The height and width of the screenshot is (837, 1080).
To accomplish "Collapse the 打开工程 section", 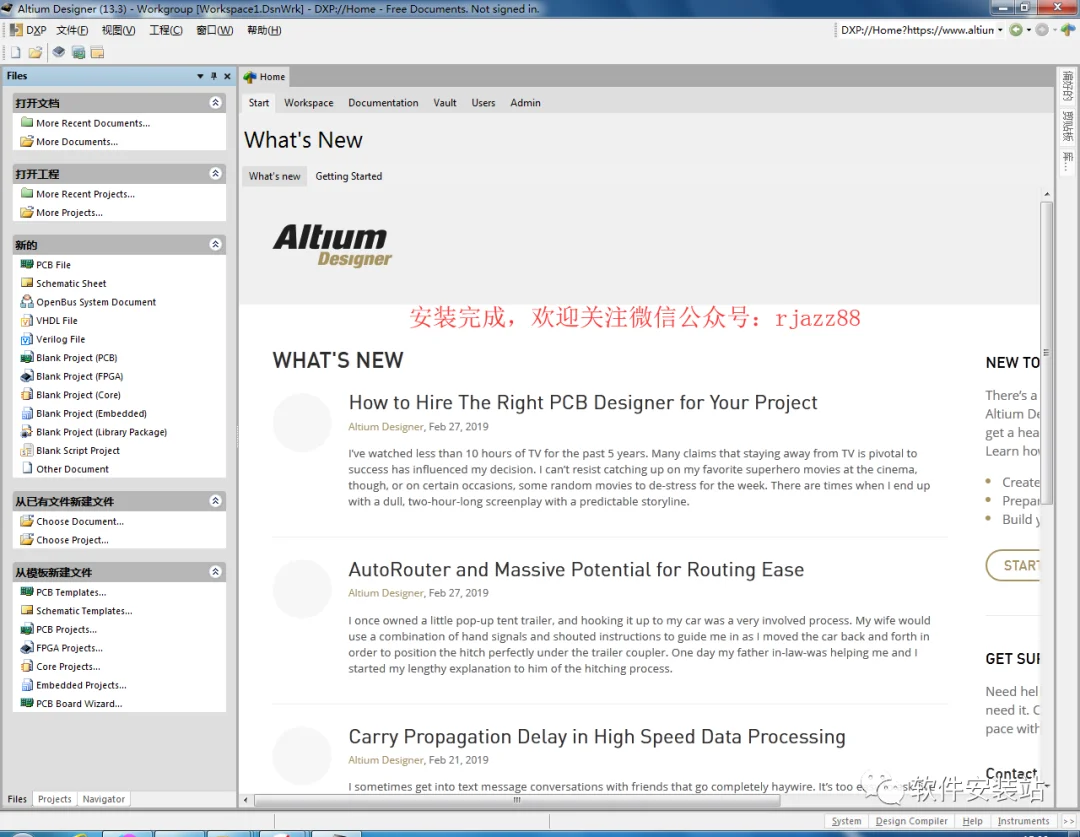I will click(x=216, y=174).
